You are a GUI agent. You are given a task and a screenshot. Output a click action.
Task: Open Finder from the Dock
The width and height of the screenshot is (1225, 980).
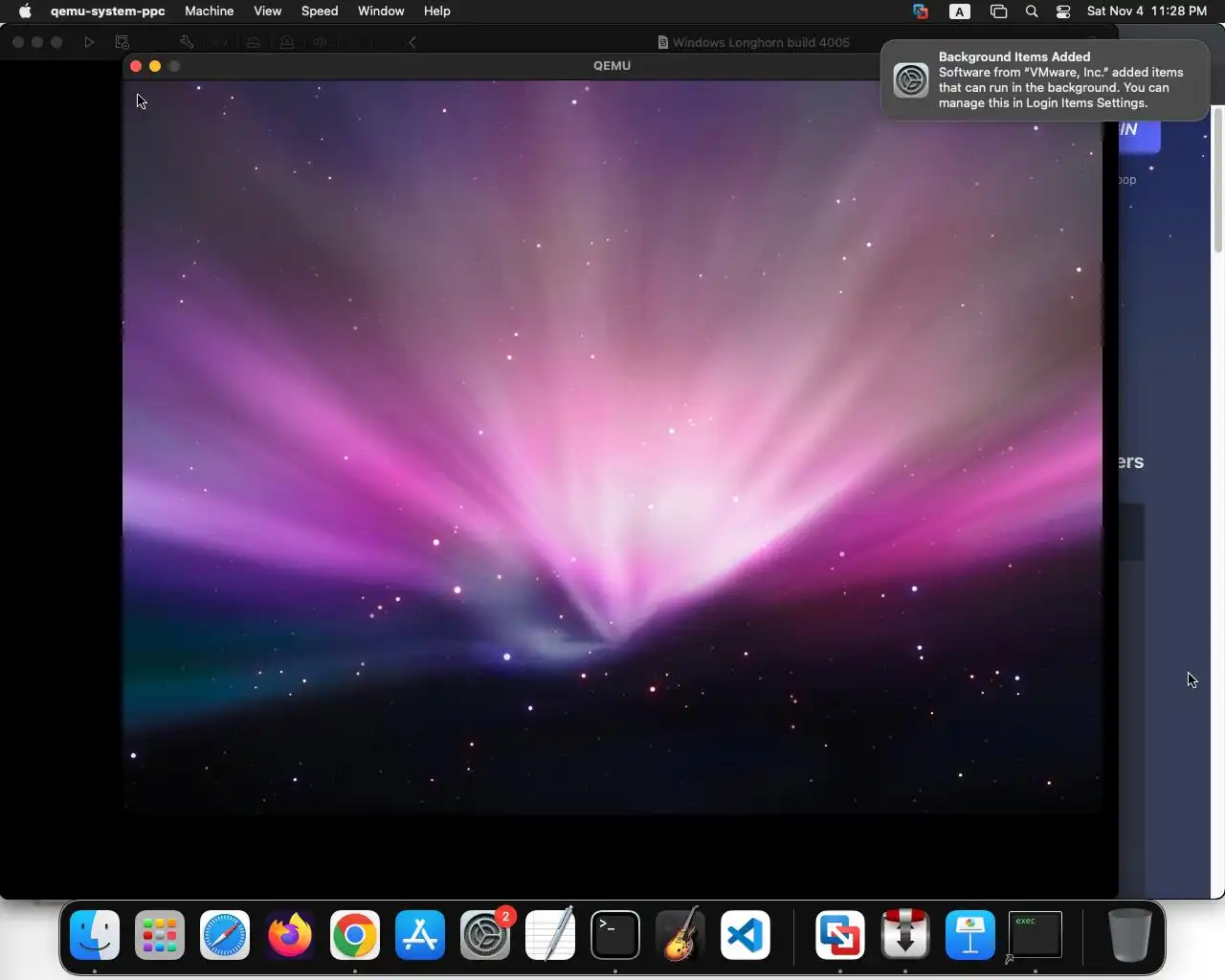[x=95, y=935]
